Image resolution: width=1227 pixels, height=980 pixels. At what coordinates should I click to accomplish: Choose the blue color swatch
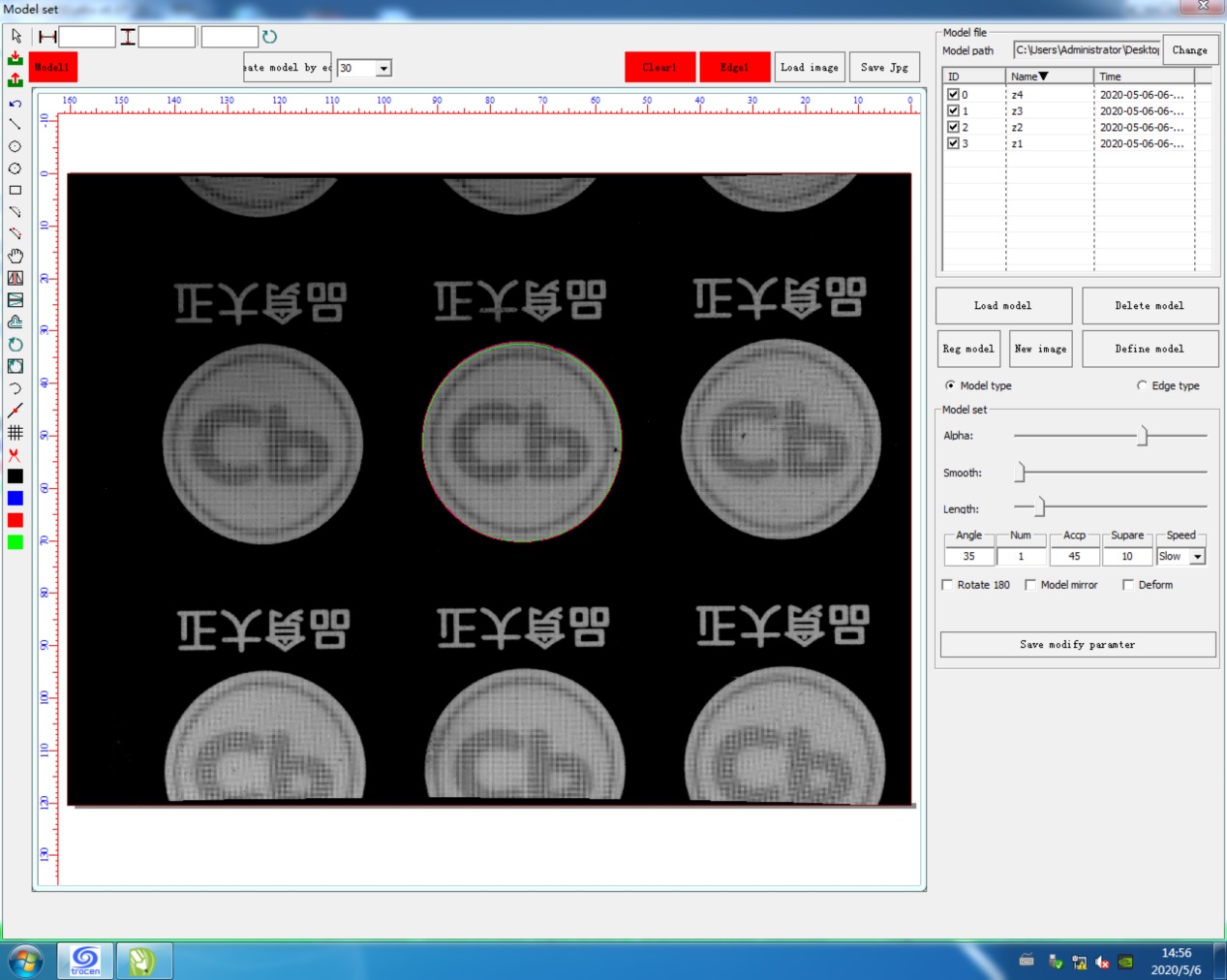pyautogui.click(x=15, y=499)
